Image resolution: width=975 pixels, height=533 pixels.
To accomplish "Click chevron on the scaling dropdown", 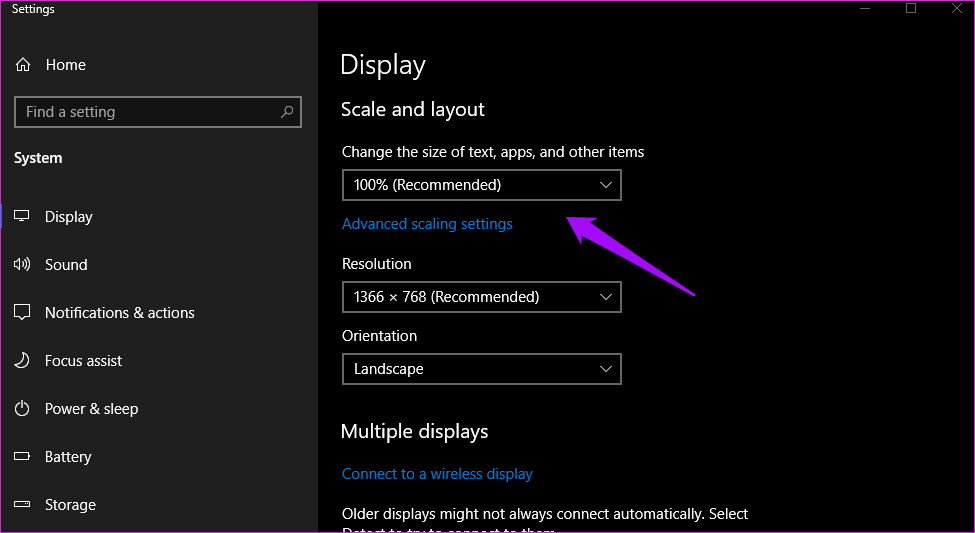I will pos(606,185).
